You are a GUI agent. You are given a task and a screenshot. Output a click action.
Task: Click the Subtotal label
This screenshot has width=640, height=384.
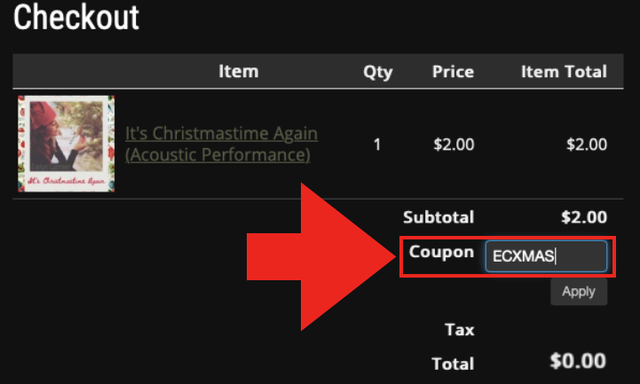pos(438,217)
